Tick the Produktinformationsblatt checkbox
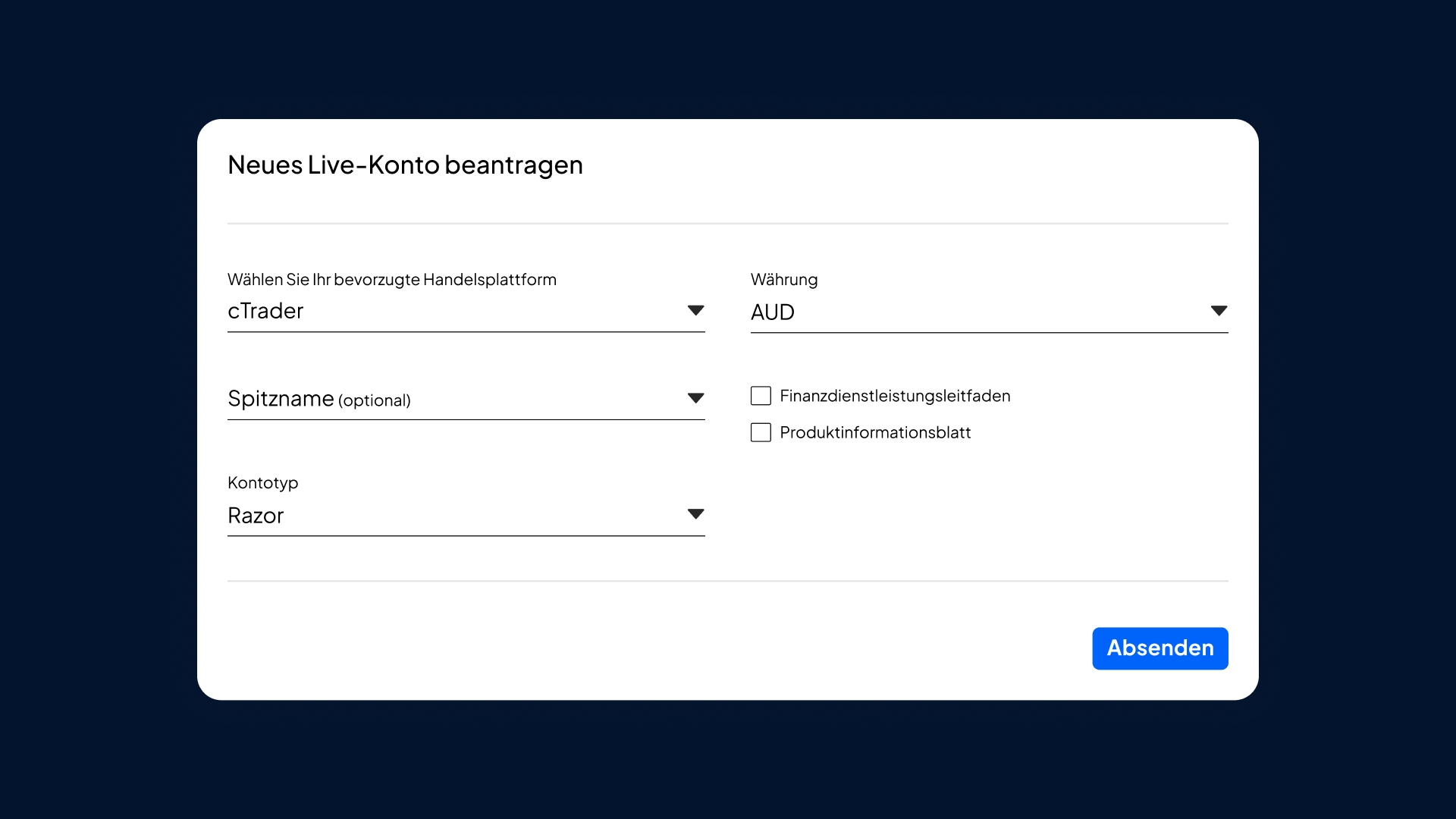 click(761, 432)
